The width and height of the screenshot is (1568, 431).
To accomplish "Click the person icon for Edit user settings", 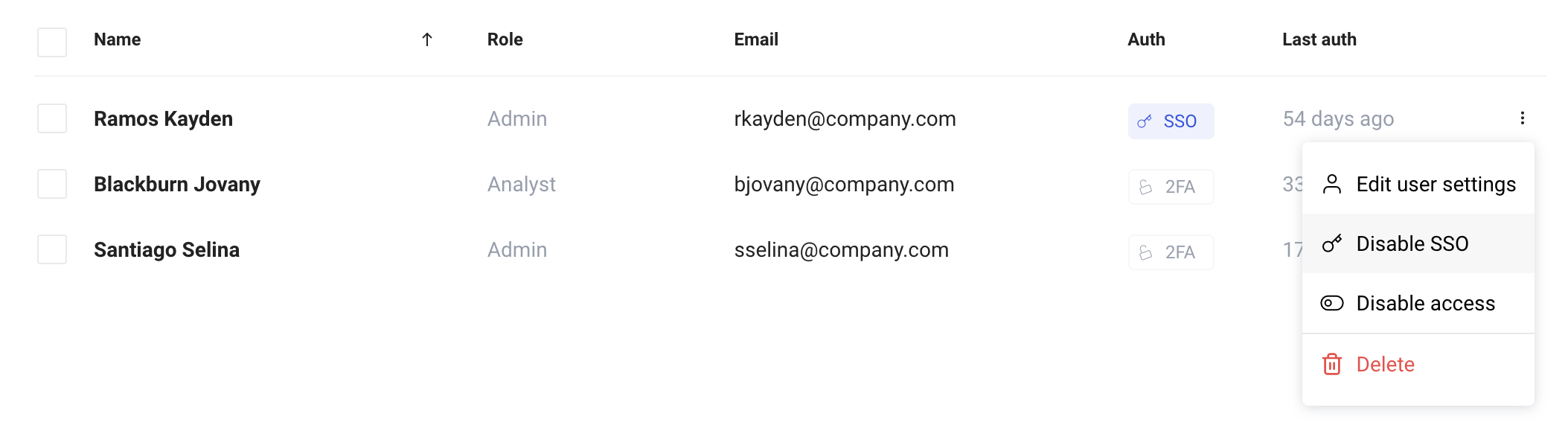I will coord(1332,184).
